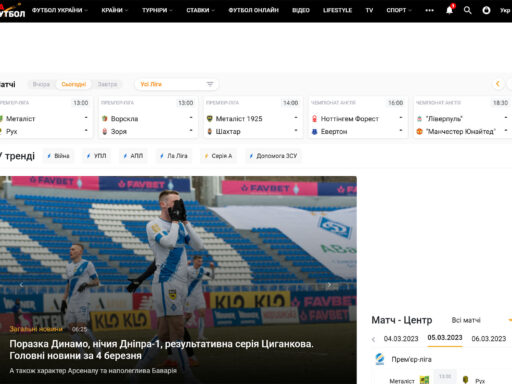Screen dimensions: 512x384
Task: Click the Manchester United crest
Action: tap(419, 131)
